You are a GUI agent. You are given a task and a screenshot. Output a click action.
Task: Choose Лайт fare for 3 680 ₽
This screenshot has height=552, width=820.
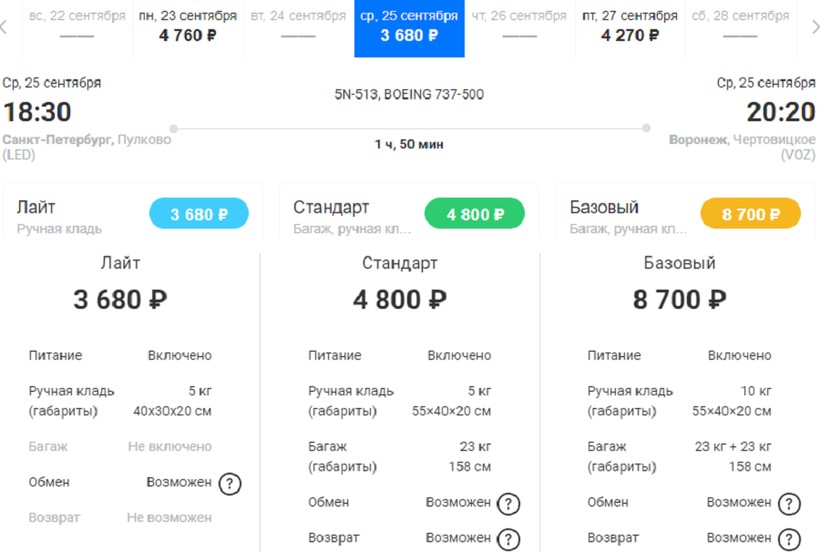[199, 214]
